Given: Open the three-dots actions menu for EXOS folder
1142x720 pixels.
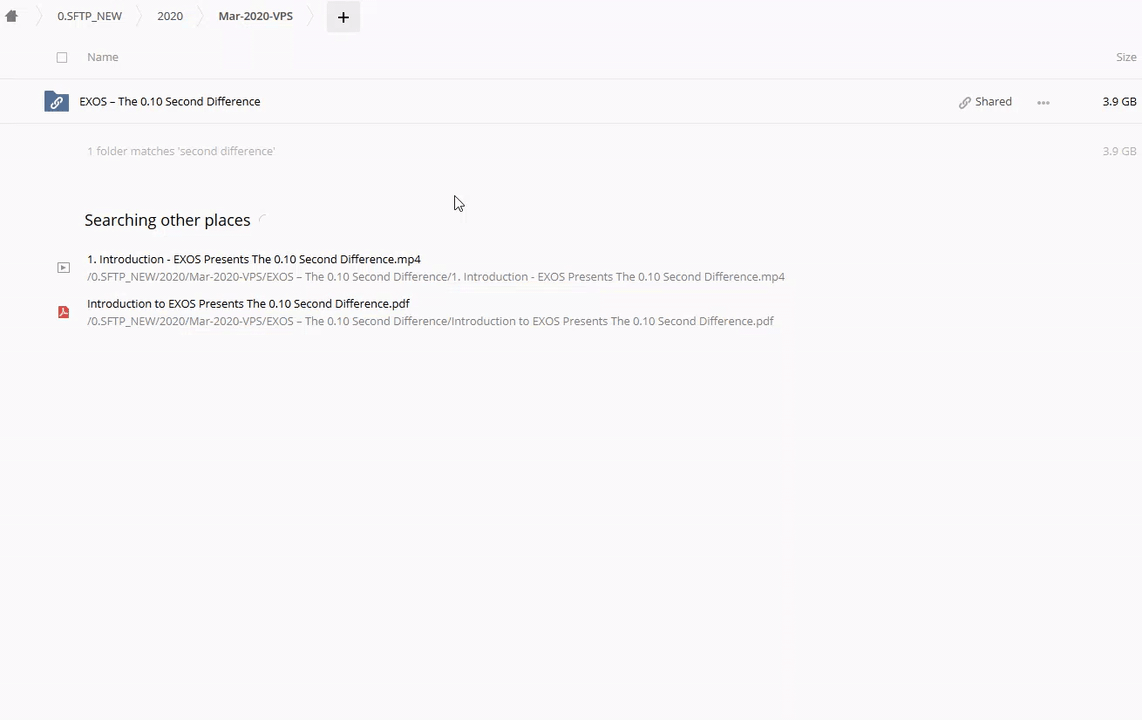Looking at the screenshot, I should tap(1043, 102).
